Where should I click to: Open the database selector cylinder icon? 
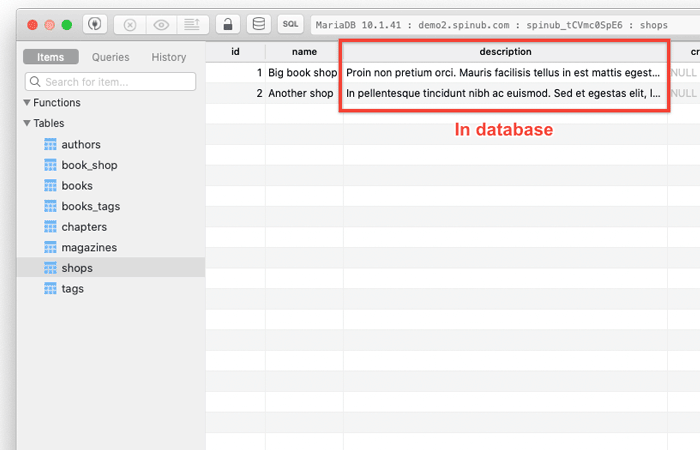[259, 24]
